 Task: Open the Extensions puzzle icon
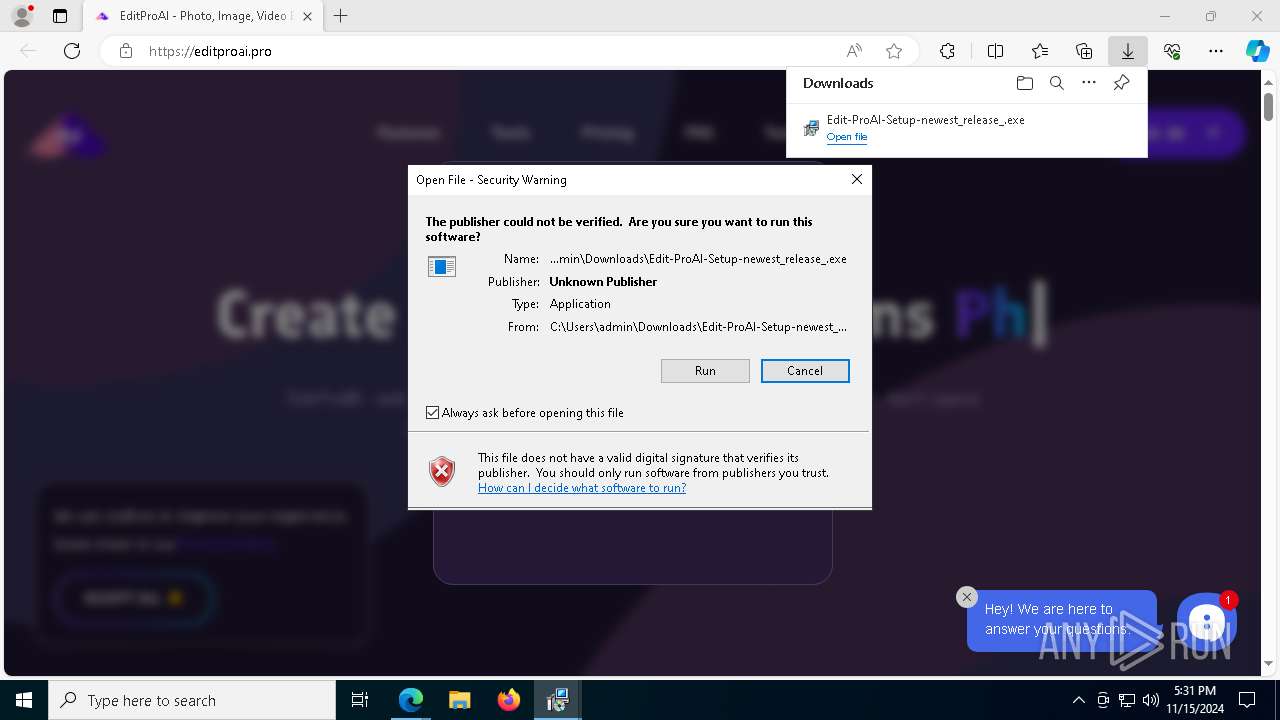tap(947, 51)
